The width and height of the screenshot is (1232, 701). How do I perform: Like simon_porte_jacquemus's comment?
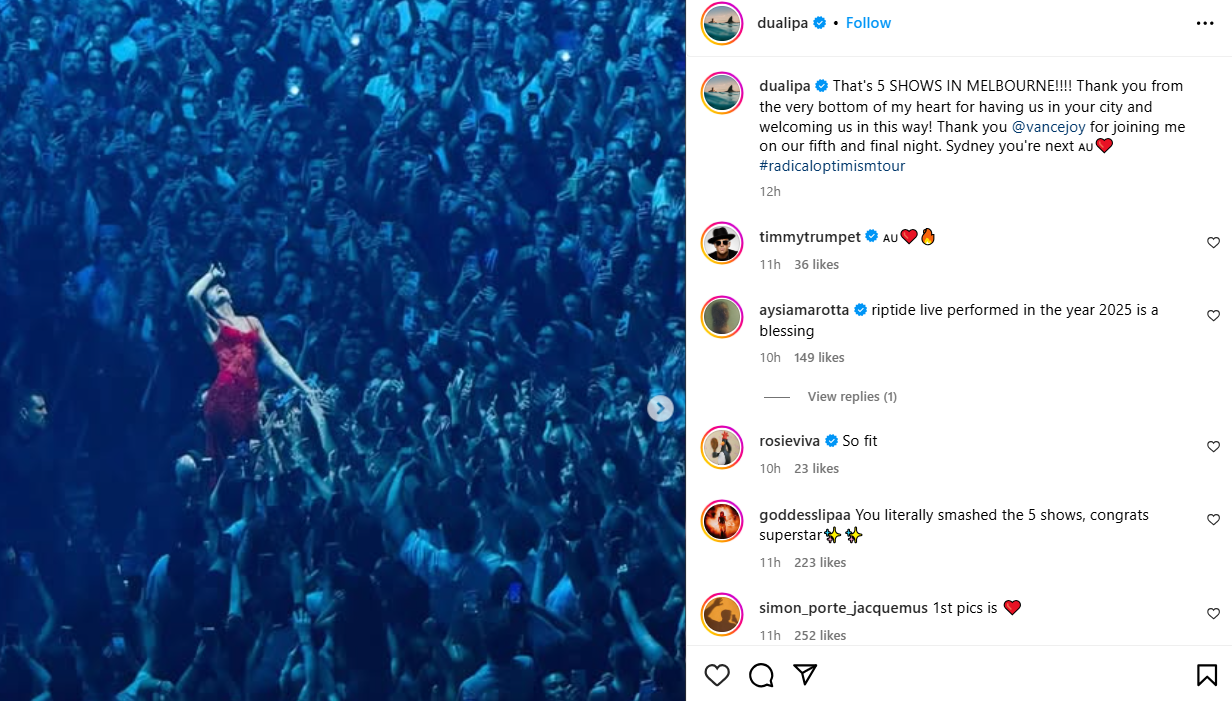(1213, 614)
